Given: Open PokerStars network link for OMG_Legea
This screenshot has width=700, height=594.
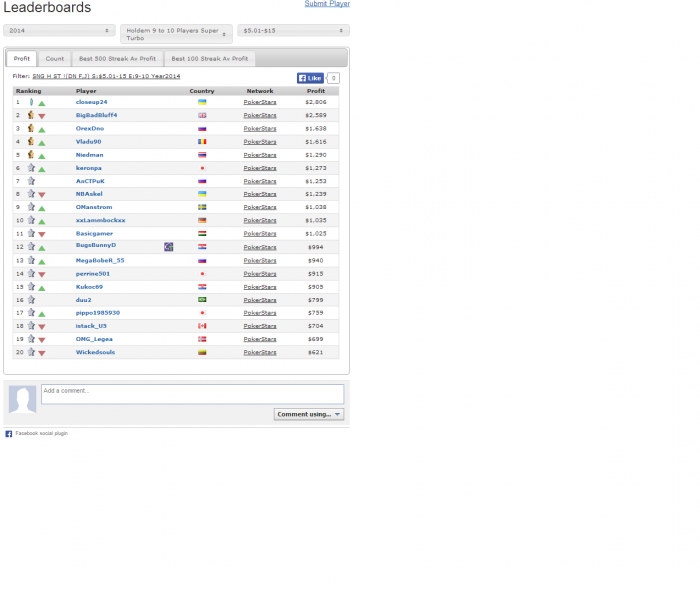Looking at the screenshot, I should pyautogui.click(x=260, y=339).
